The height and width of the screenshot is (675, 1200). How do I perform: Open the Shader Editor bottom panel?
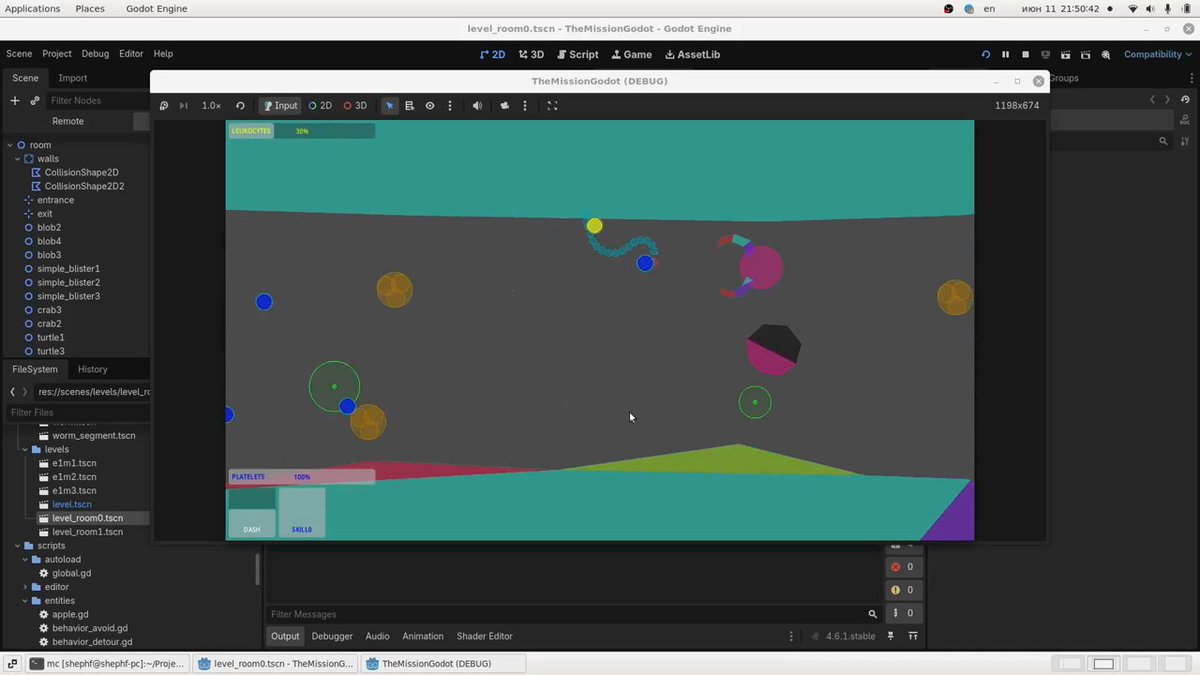pyautogui.click(x=484, y=636)
